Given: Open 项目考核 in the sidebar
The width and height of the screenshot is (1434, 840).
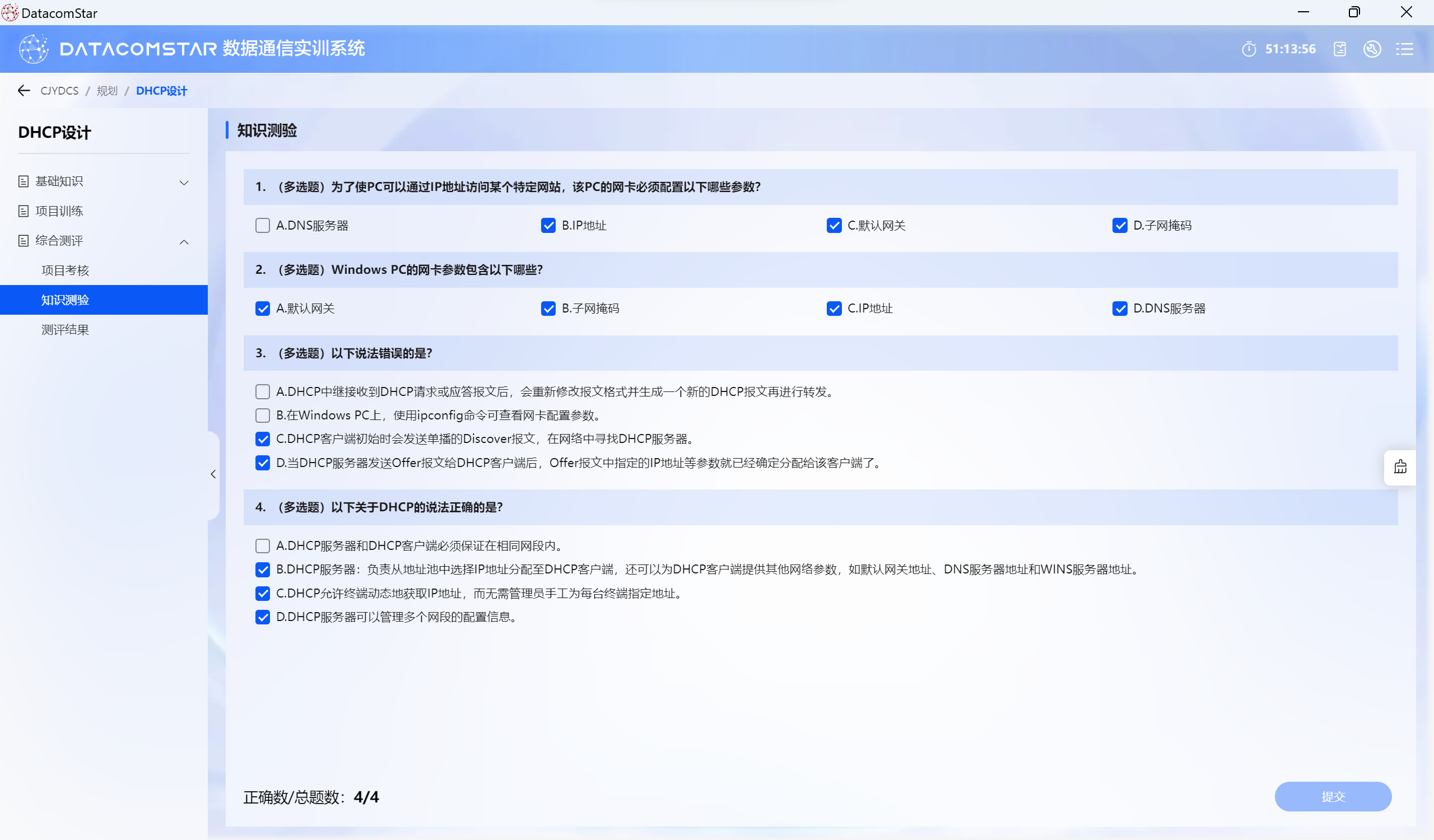Looking at the screenshot, I should click(x=66, y=270).
